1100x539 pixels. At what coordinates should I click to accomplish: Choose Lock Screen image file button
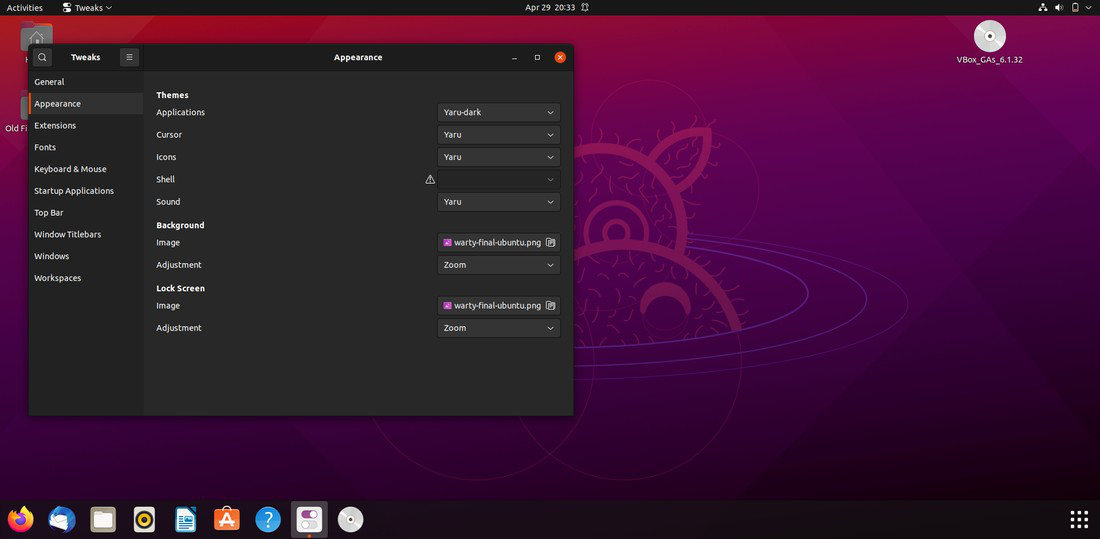[x=498, y=306]
